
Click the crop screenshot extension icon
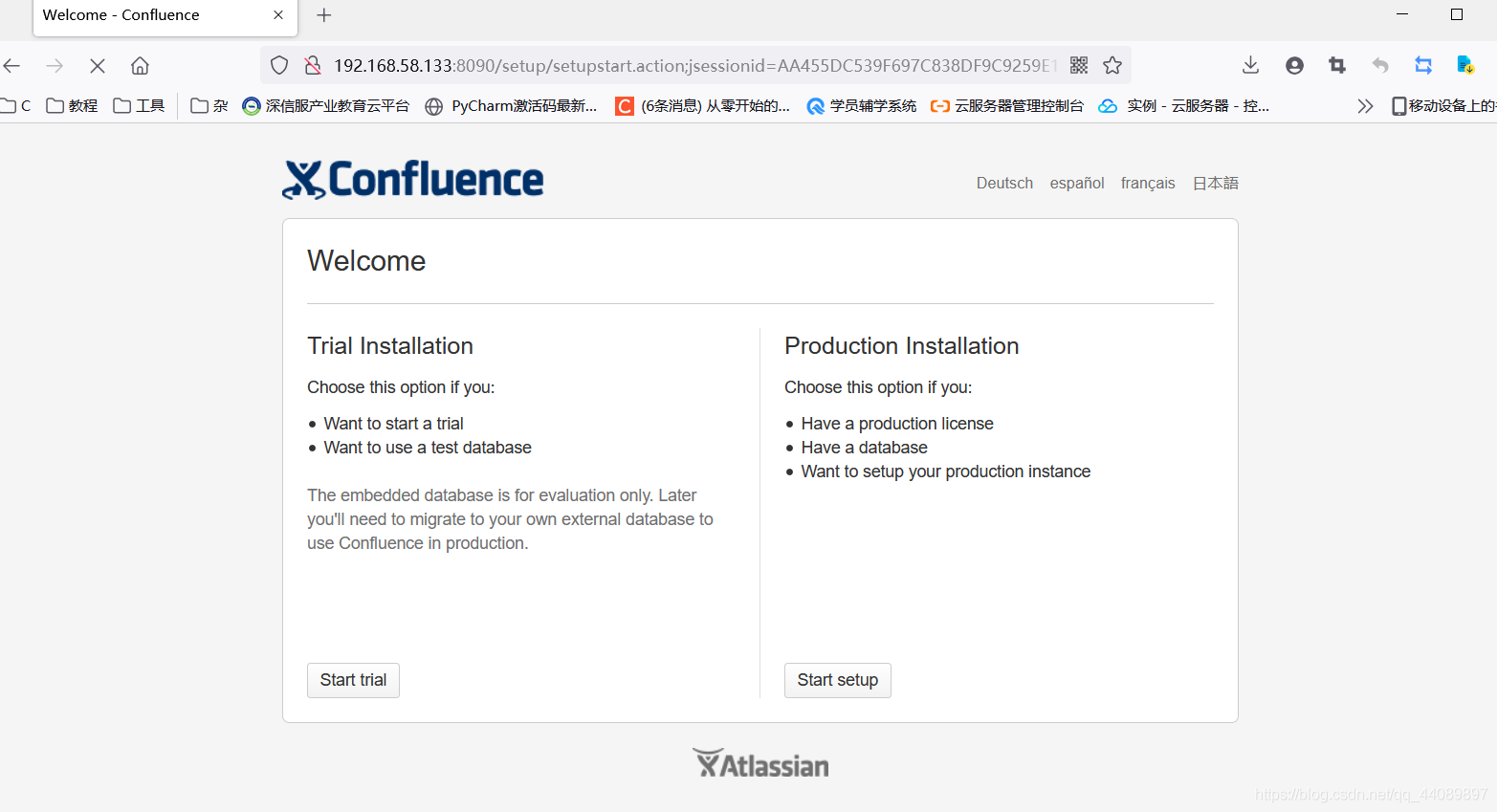(1337, 65)
